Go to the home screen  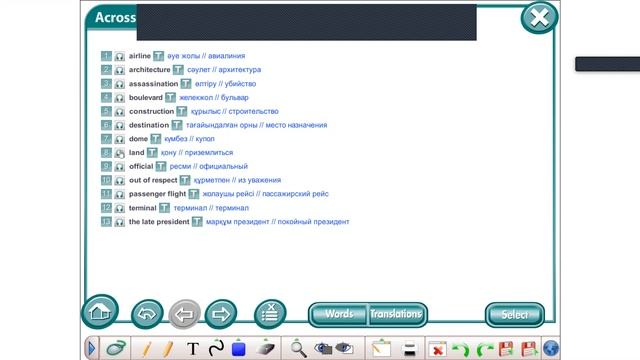tap(100, 312)
